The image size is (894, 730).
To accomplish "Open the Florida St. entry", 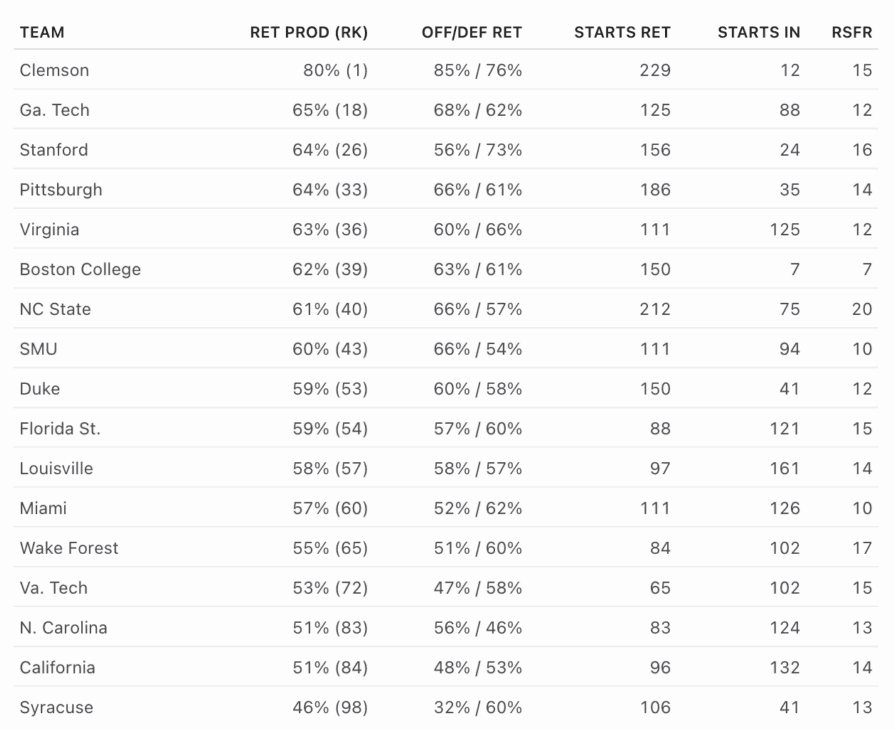I will pos(60,428).
